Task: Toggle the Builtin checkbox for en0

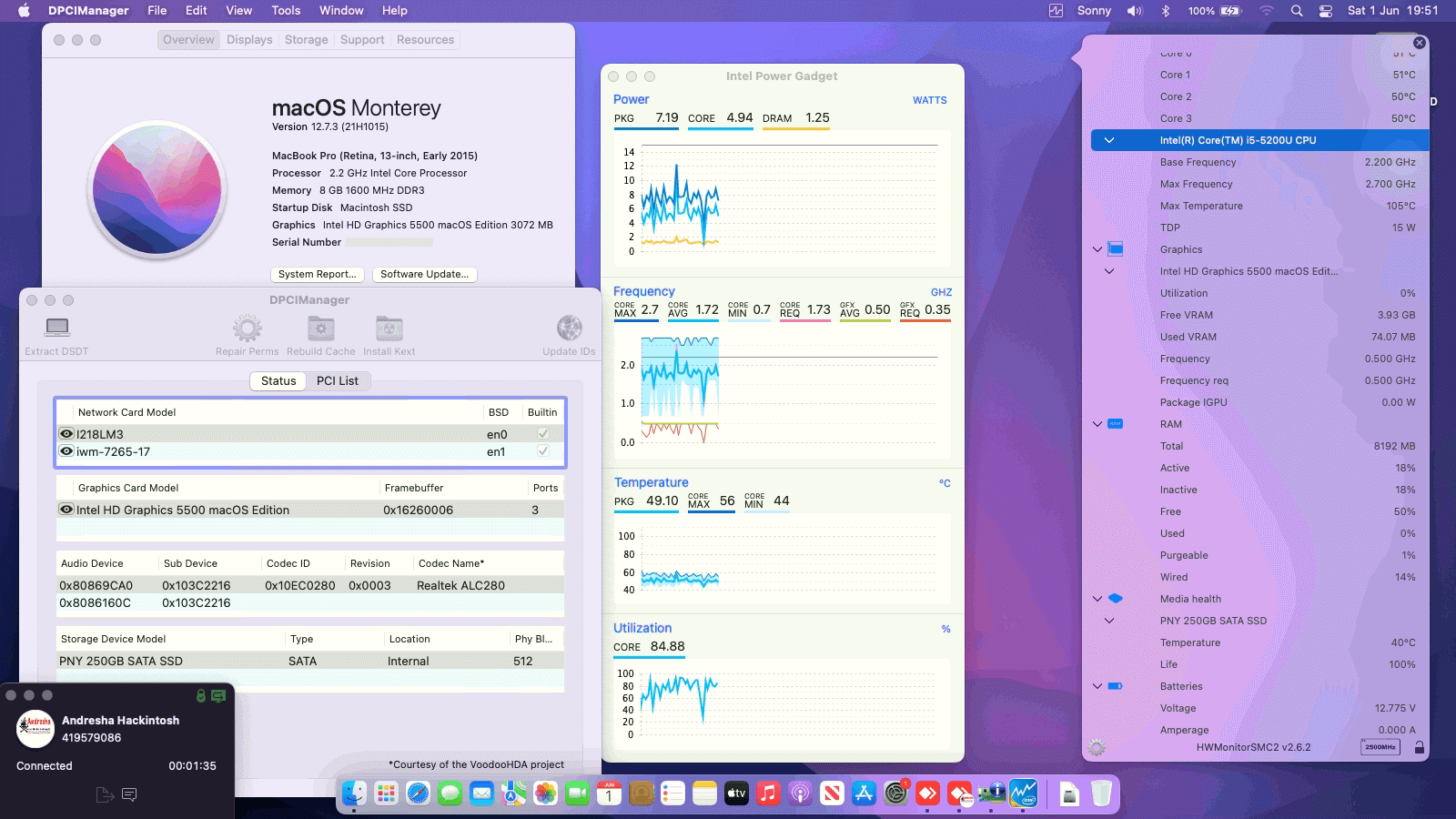Action: pyautogui.click(x=543, y=434)
